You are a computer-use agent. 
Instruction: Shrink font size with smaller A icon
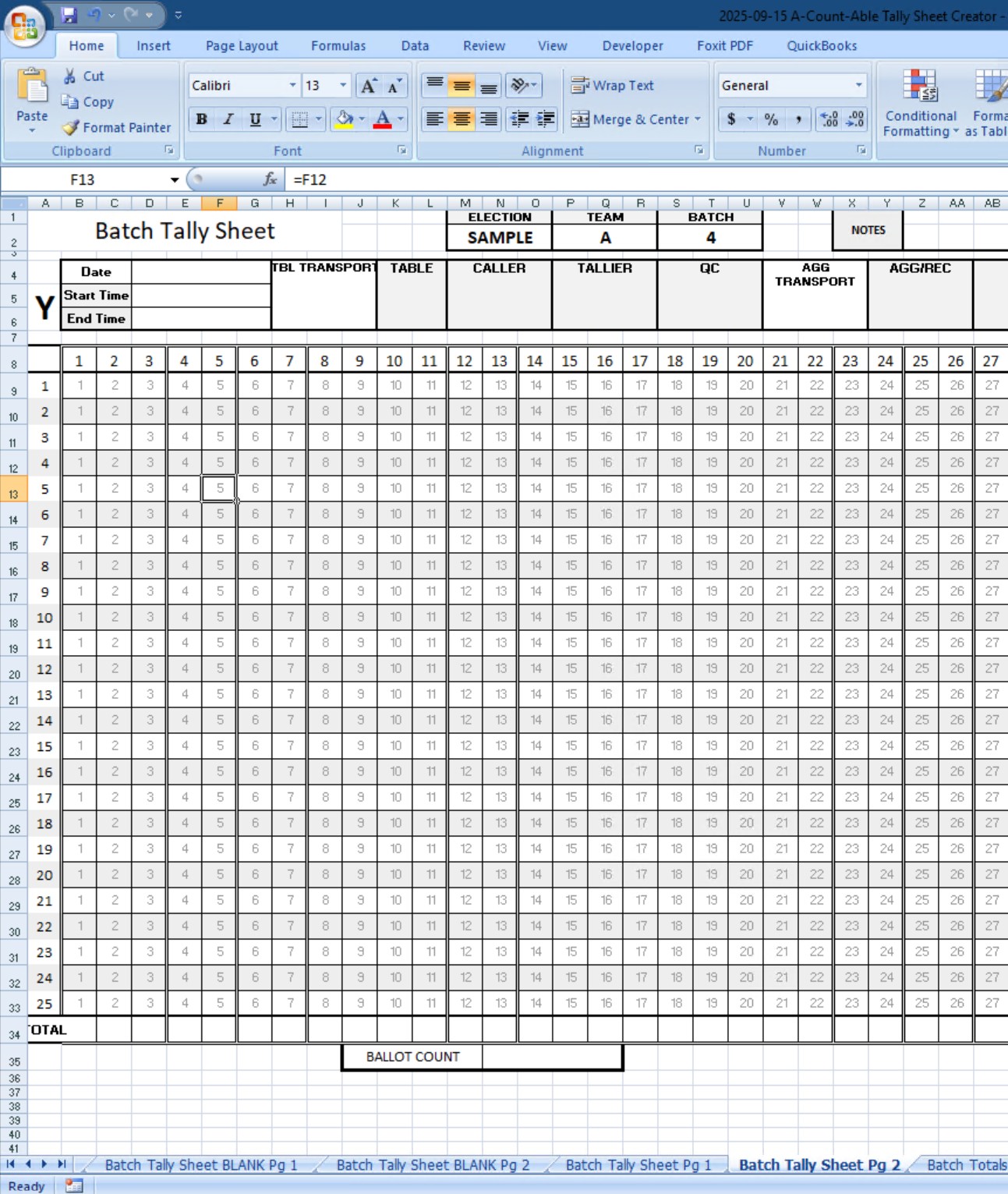[394, 86]
